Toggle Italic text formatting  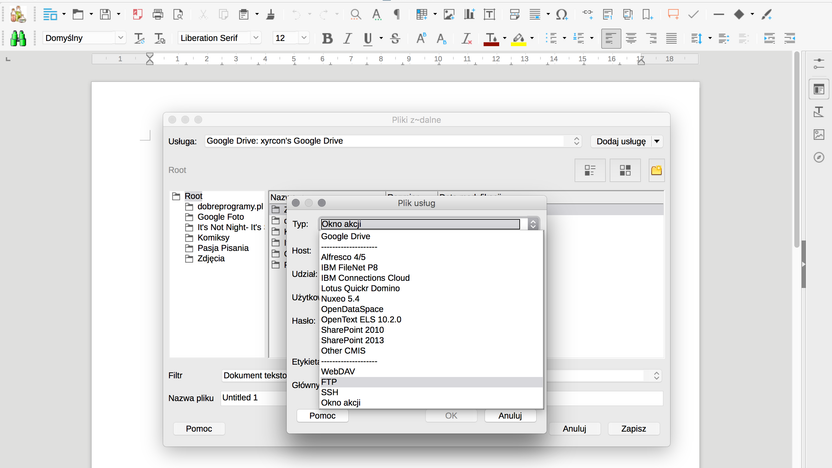(x=348, y=38)
